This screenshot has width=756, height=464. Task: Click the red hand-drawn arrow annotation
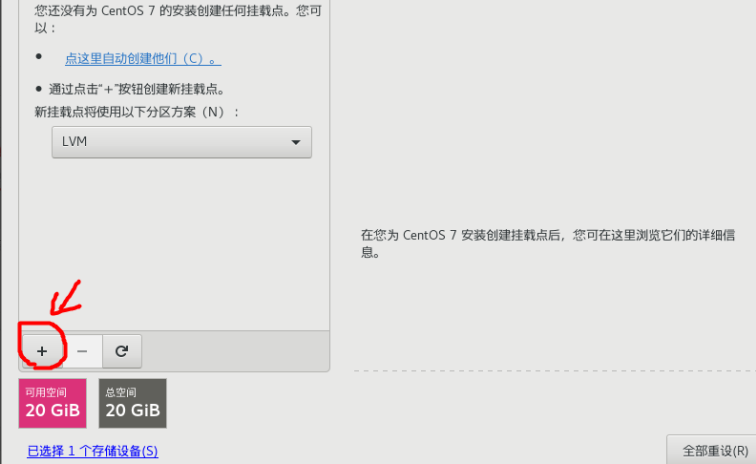pyautogui.click(x=67, y=297)
